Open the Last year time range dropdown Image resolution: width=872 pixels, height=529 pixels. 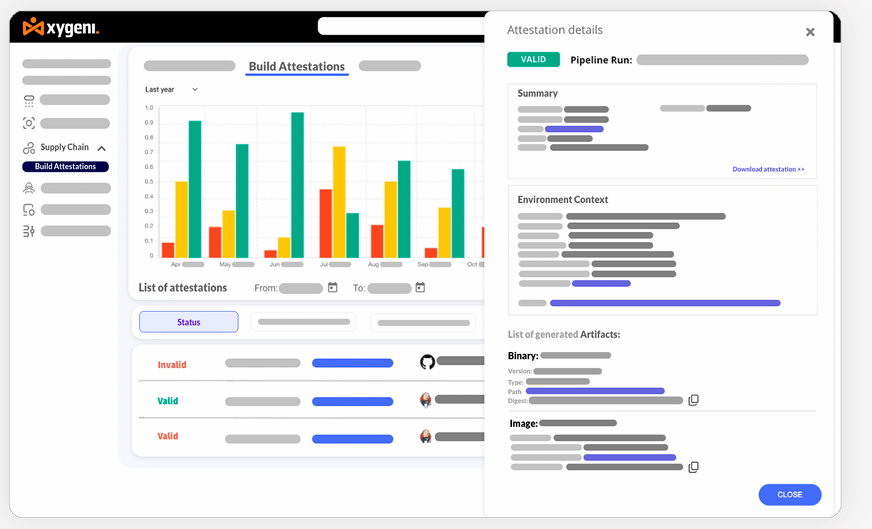tap(171, 90)
